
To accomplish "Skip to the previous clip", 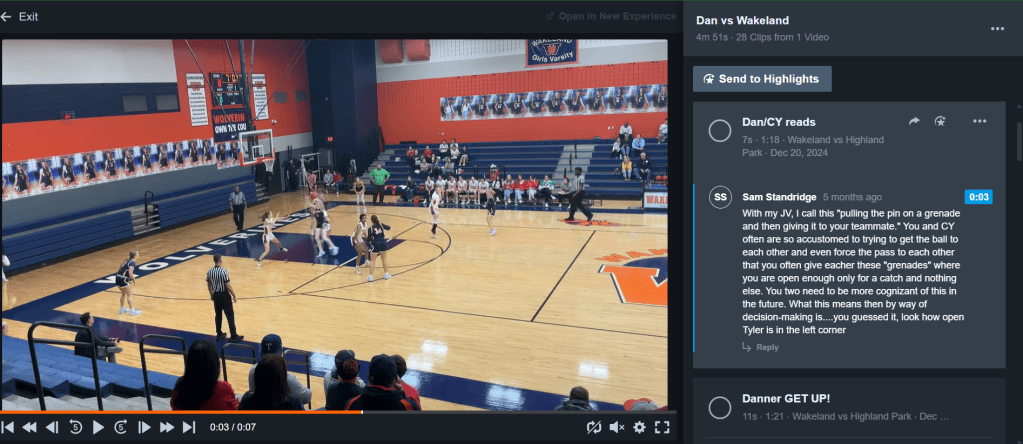I will pyautogui.click(x=8, y=427).
